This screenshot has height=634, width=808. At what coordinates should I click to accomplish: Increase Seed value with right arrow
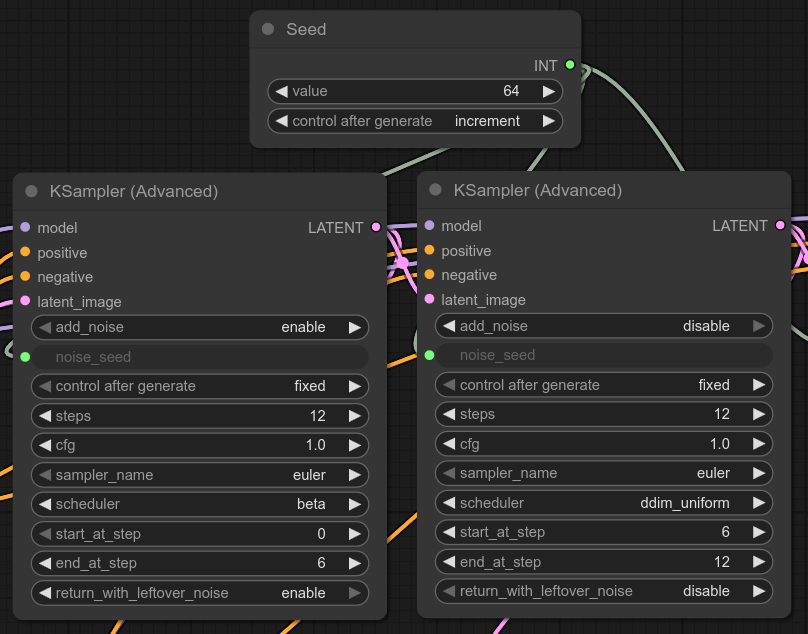coord(549,91)
